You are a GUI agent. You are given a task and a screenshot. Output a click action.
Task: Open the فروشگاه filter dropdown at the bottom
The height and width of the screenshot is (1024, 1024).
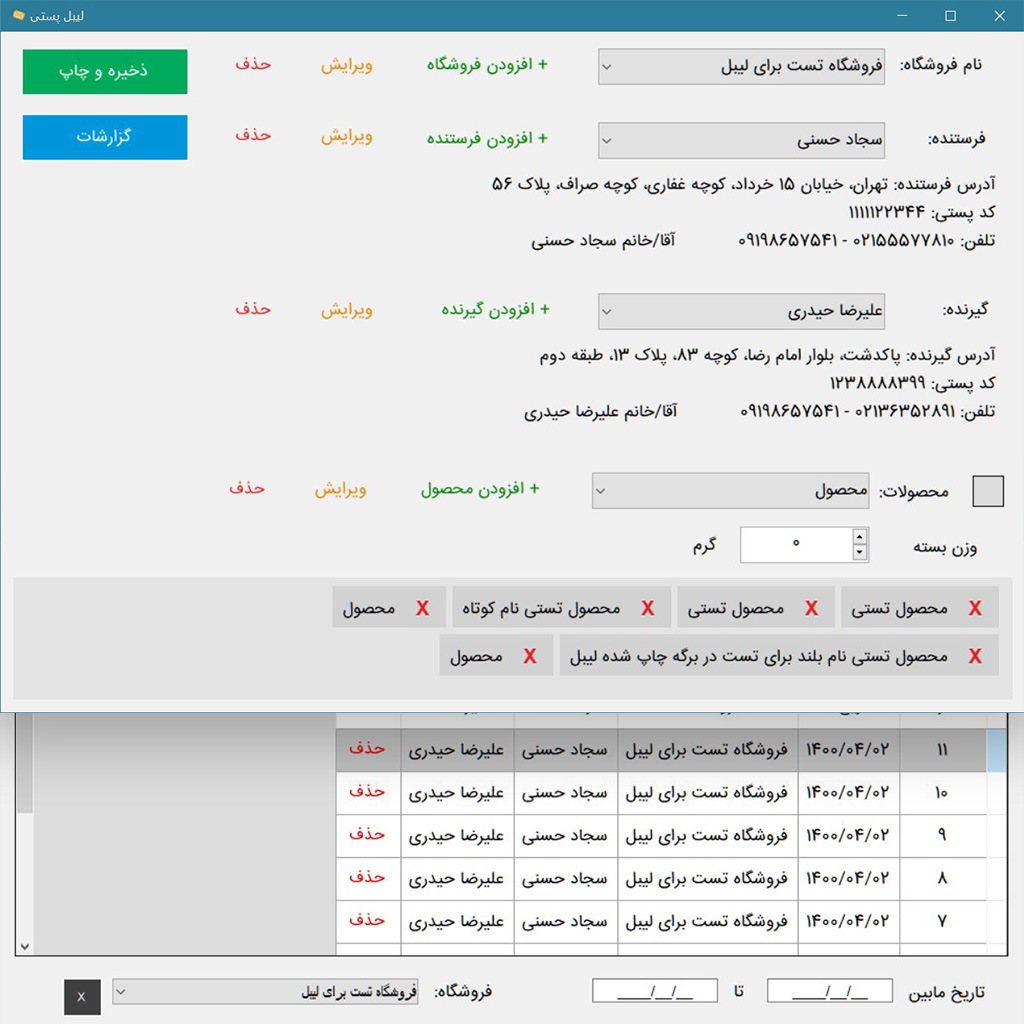(266, 992)
